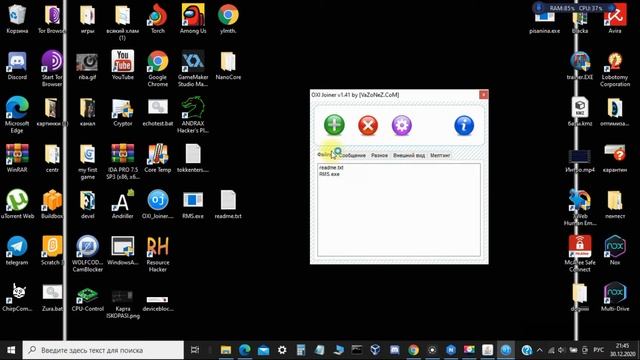
Task: Select the ANDRAX Hacker's desktop shortcut
Action: click(193, 115)
